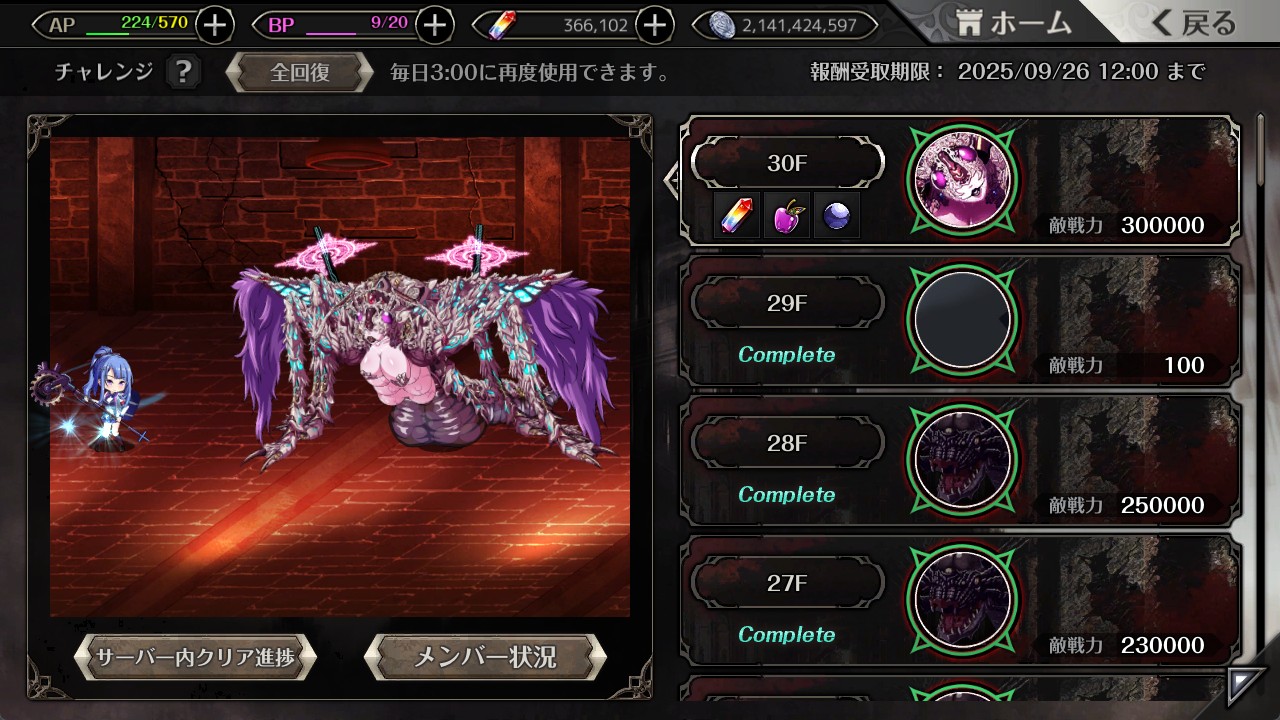The image size is (1280, 720).
Task: Tap the purple apple reward icon
Action: coord(787,216)
